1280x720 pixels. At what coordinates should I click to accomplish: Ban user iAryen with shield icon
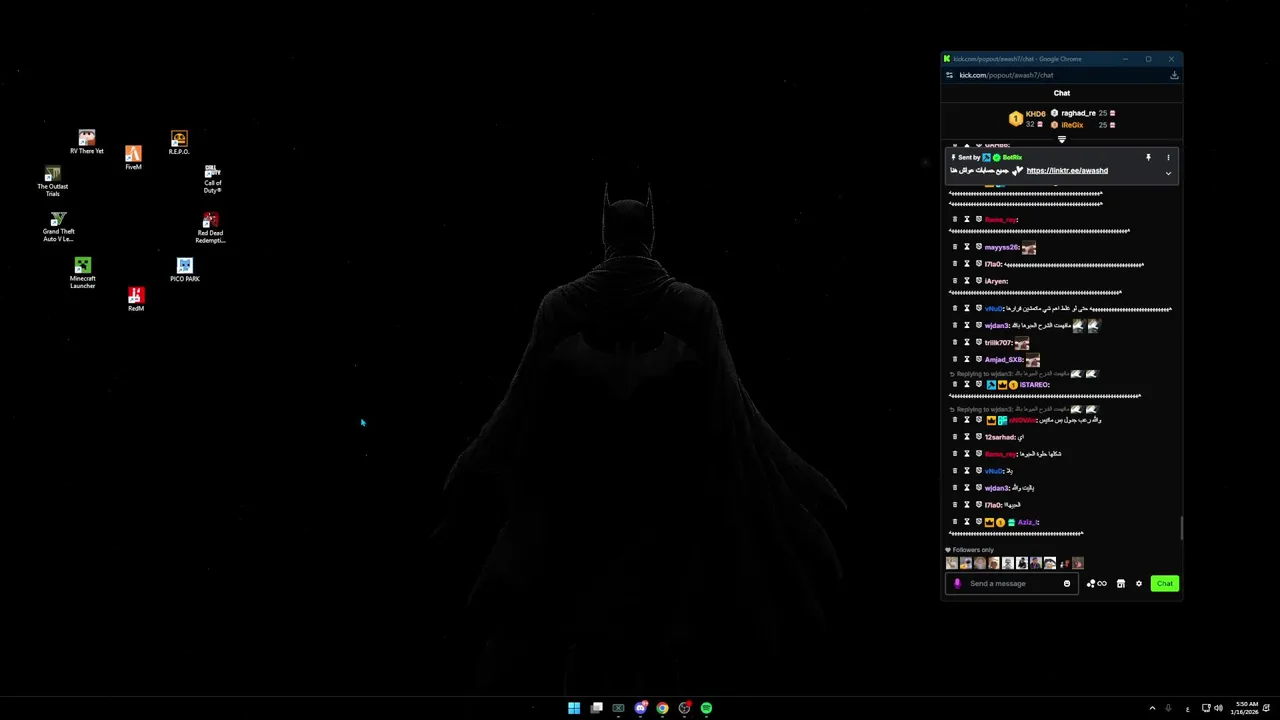(979, 281)
